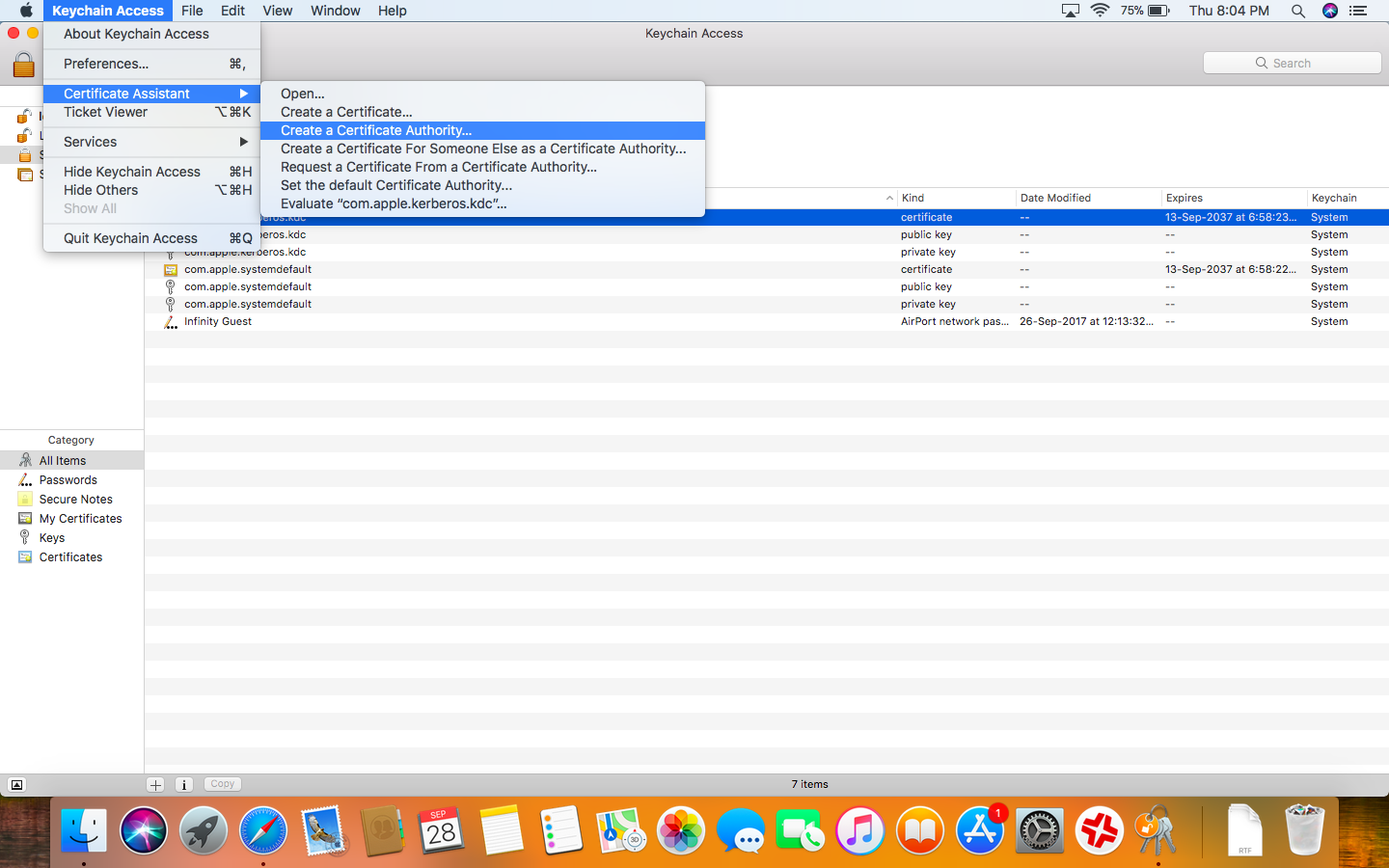Open Spotlight search in the menu bar

coord(1298,11)
